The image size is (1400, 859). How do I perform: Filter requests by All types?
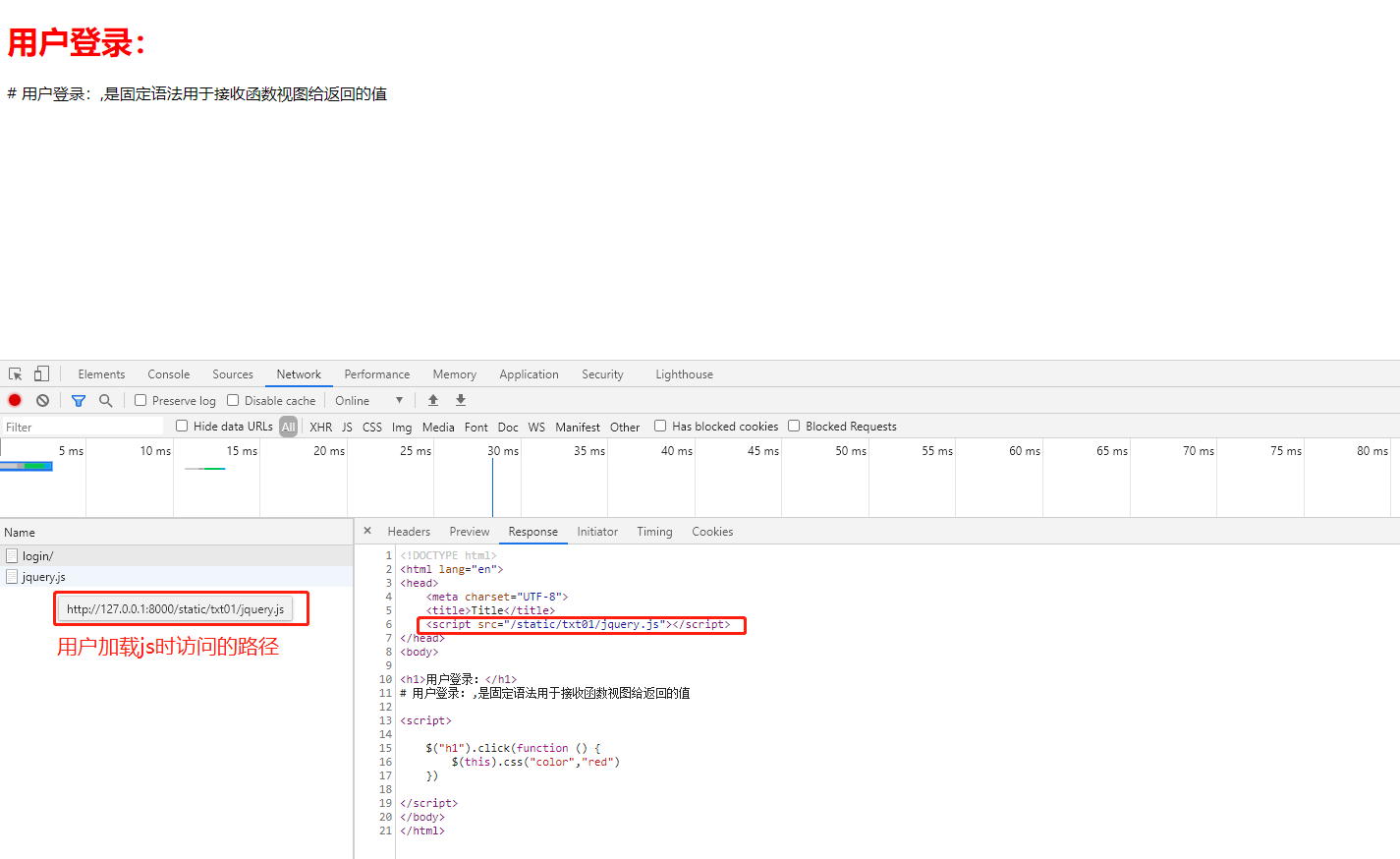point(288,427)
